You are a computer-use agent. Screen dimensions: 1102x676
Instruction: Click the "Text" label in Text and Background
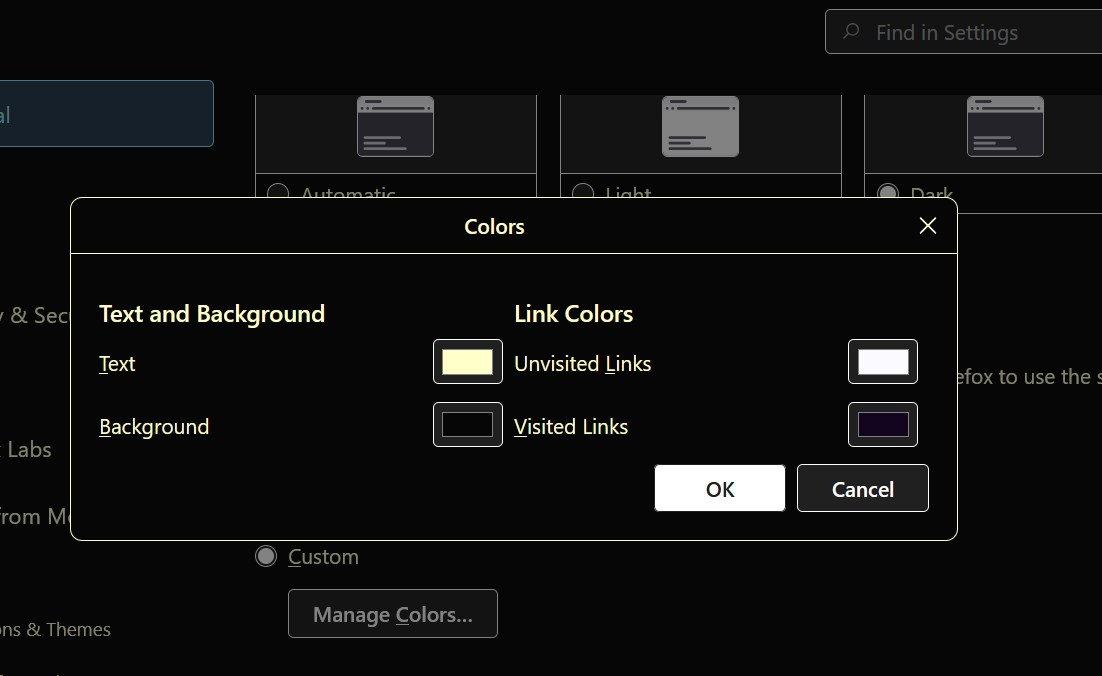(x=117, y=364)
